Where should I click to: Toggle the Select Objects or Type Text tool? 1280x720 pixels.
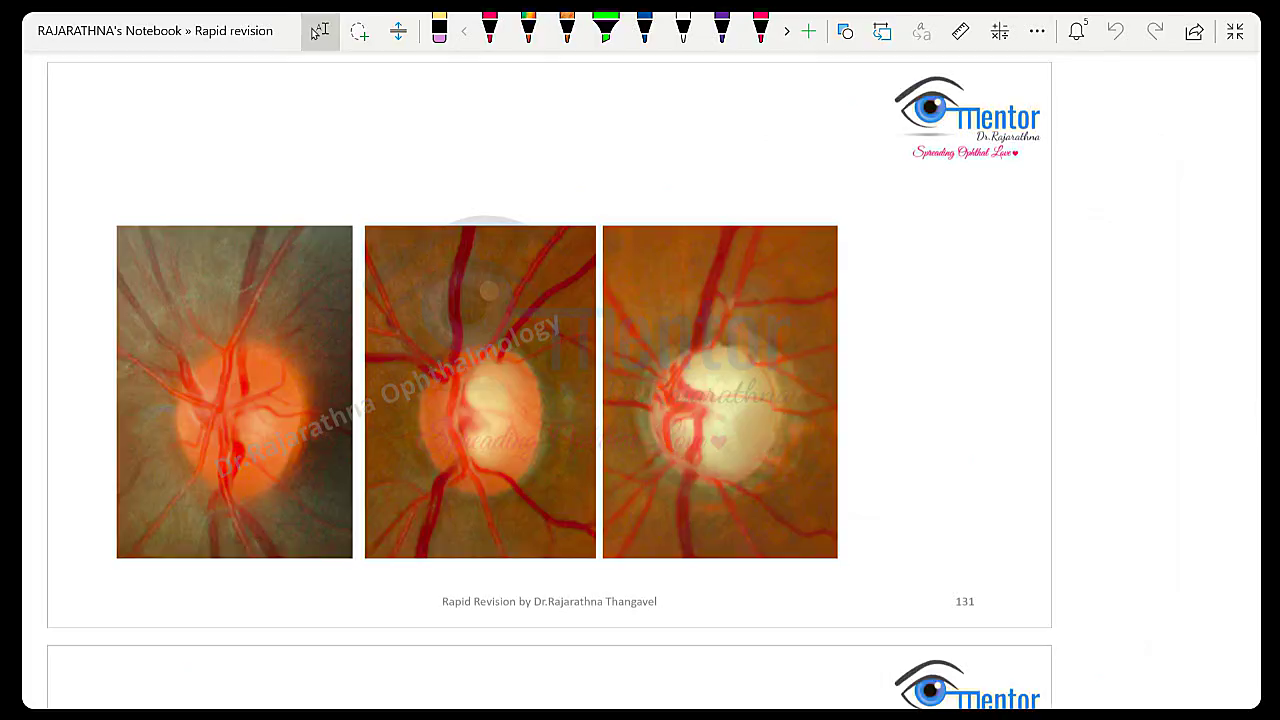pos(320,32)
